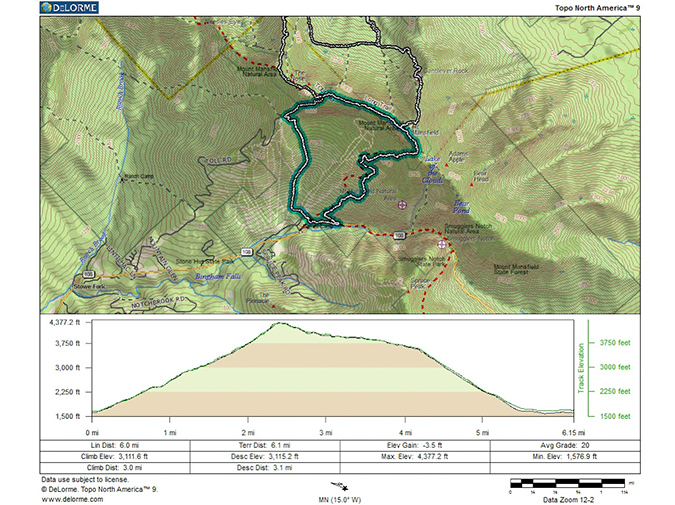Click the Max. Elev. 4,377.2 ft cell
Image resolution: width=675 pixels, height=505 pixels.
pos(415,456)
